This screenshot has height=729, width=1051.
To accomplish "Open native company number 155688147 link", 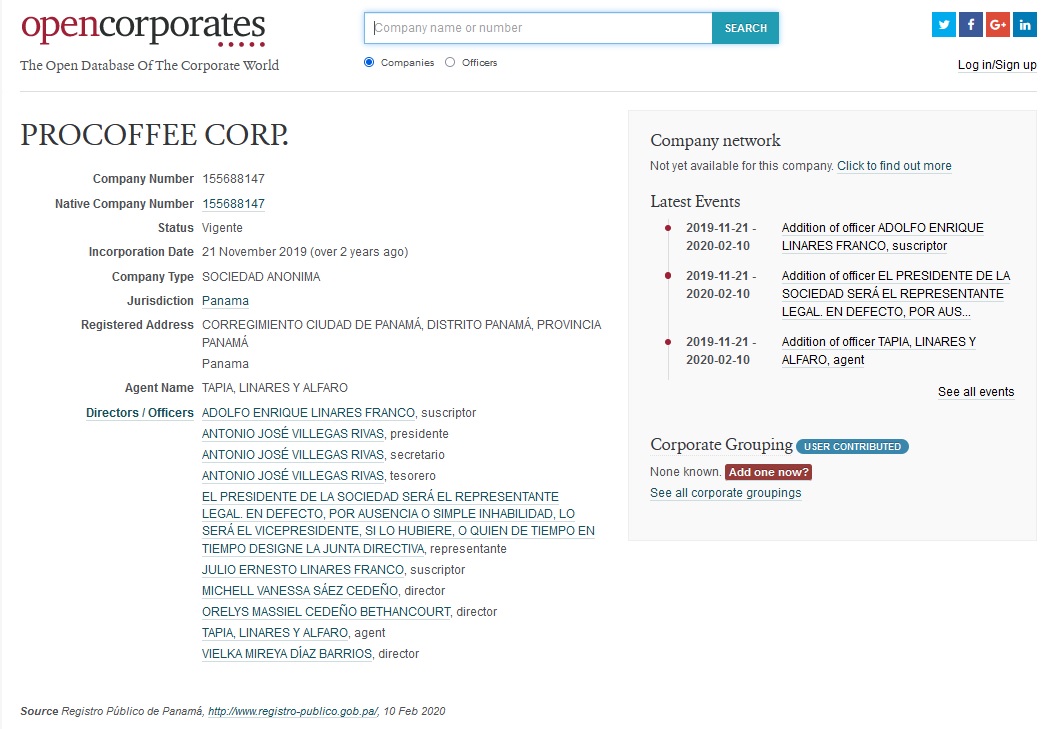I will pos(233,204).
